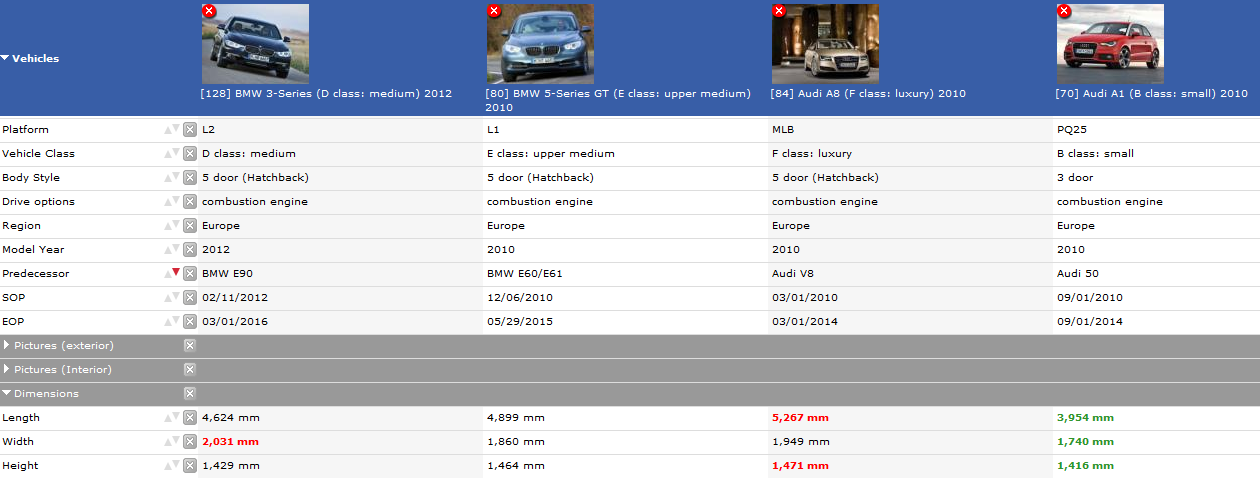This screenshot has height=478, width=1260.
Task: Click the green 1,740 mm width value
Action: (x=1085, y=441)
